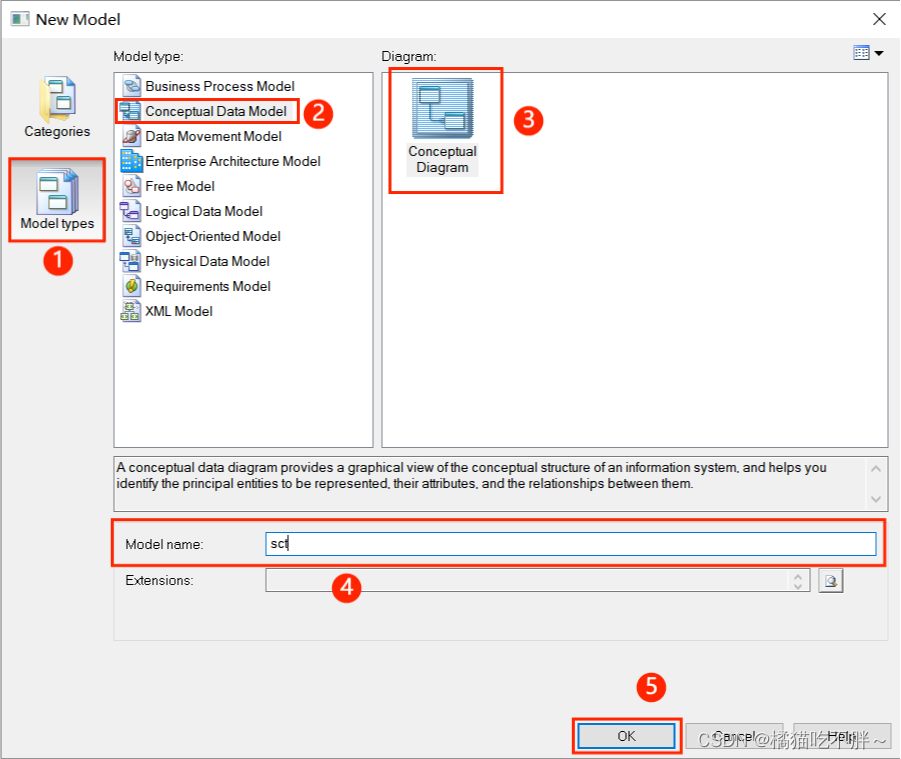901x759 pixels.
Task: Click the Extensions list stepper arrows
Action: point(798,580)
